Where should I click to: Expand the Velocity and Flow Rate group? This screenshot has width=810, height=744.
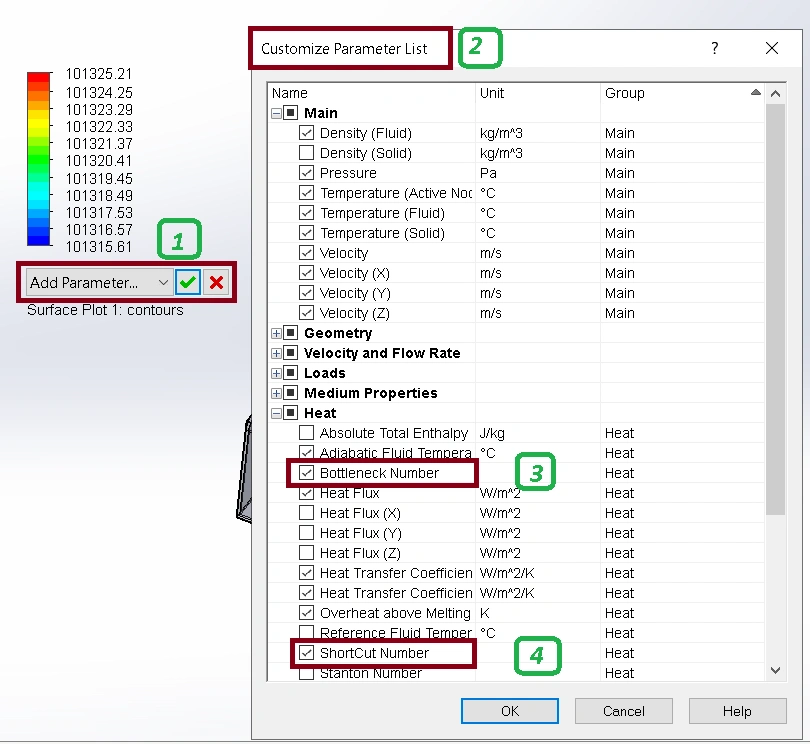pos(276,353)
